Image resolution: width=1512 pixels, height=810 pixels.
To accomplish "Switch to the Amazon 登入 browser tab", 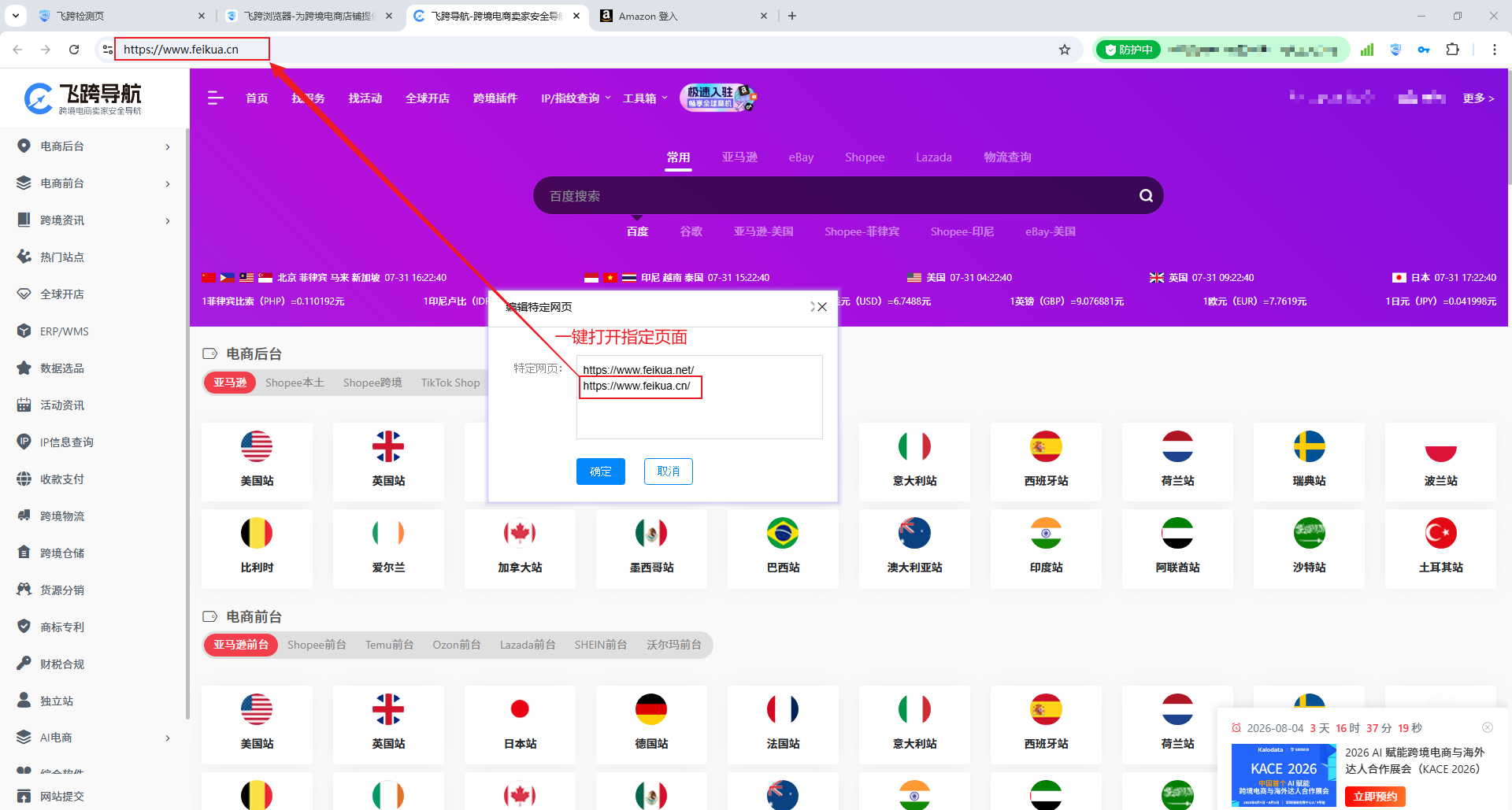I will coord(684,16).
